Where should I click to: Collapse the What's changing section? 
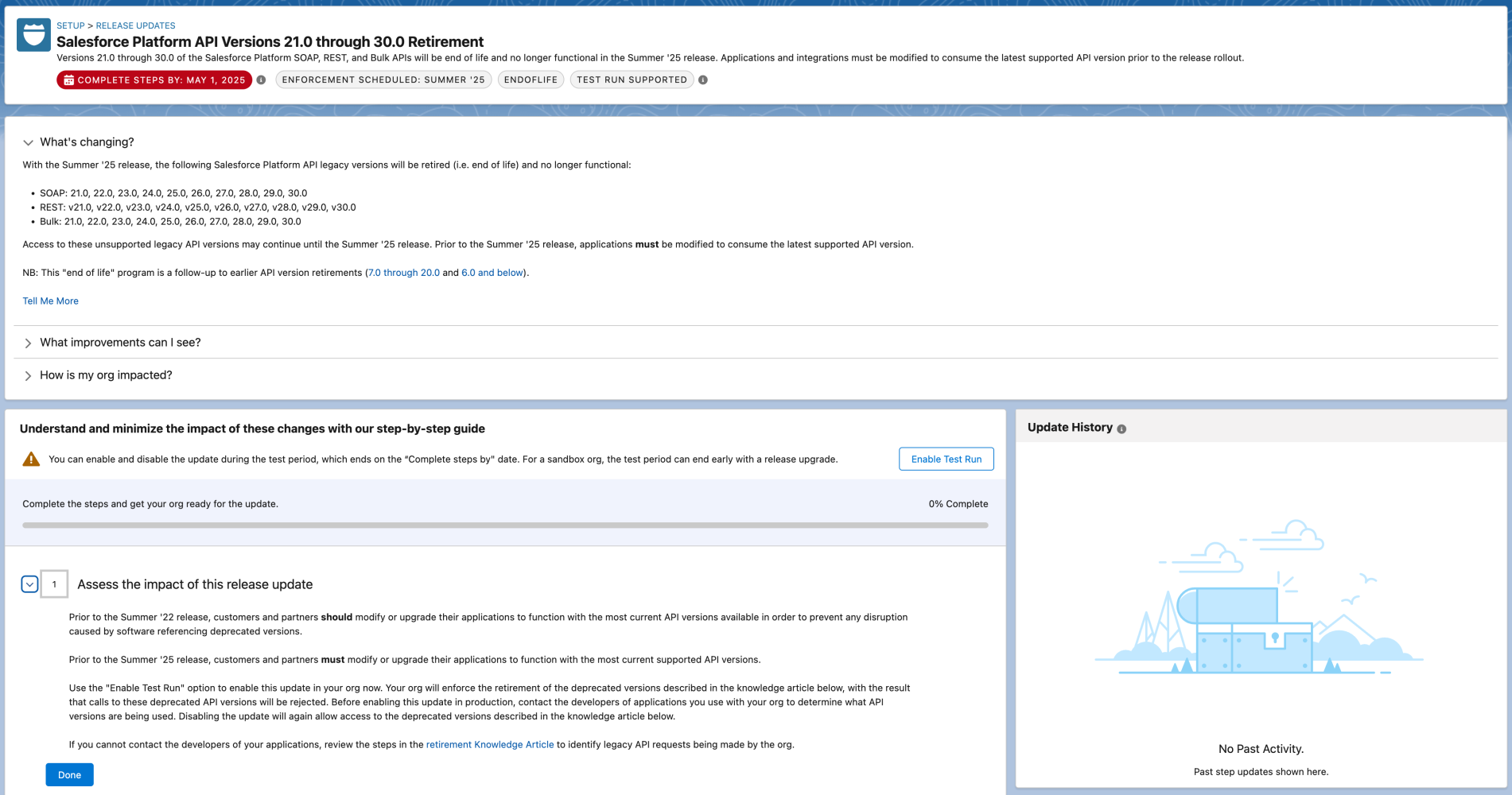pos(28,142)
